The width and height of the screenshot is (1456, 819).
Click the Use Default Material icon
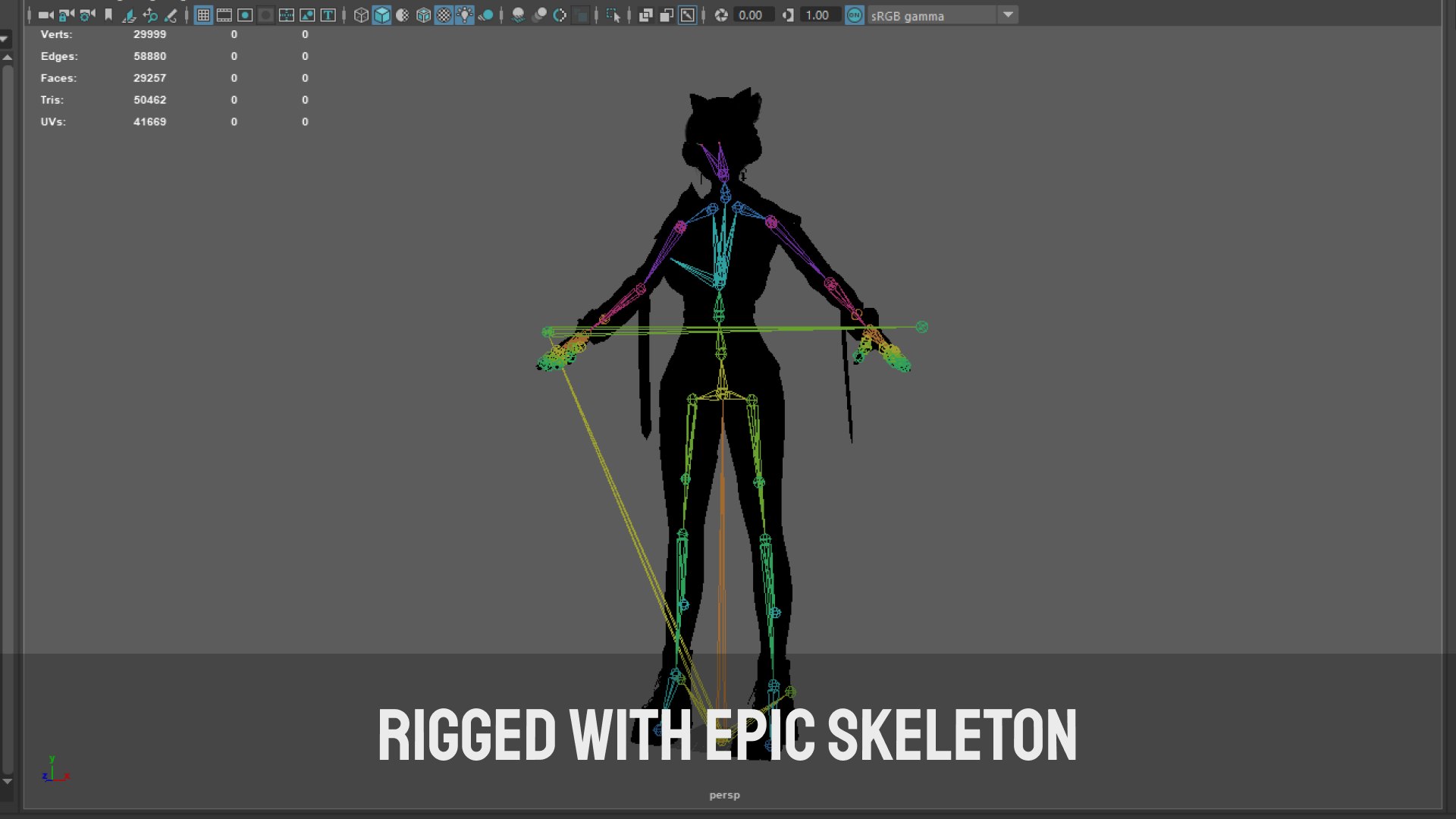[x=403, y=15]
